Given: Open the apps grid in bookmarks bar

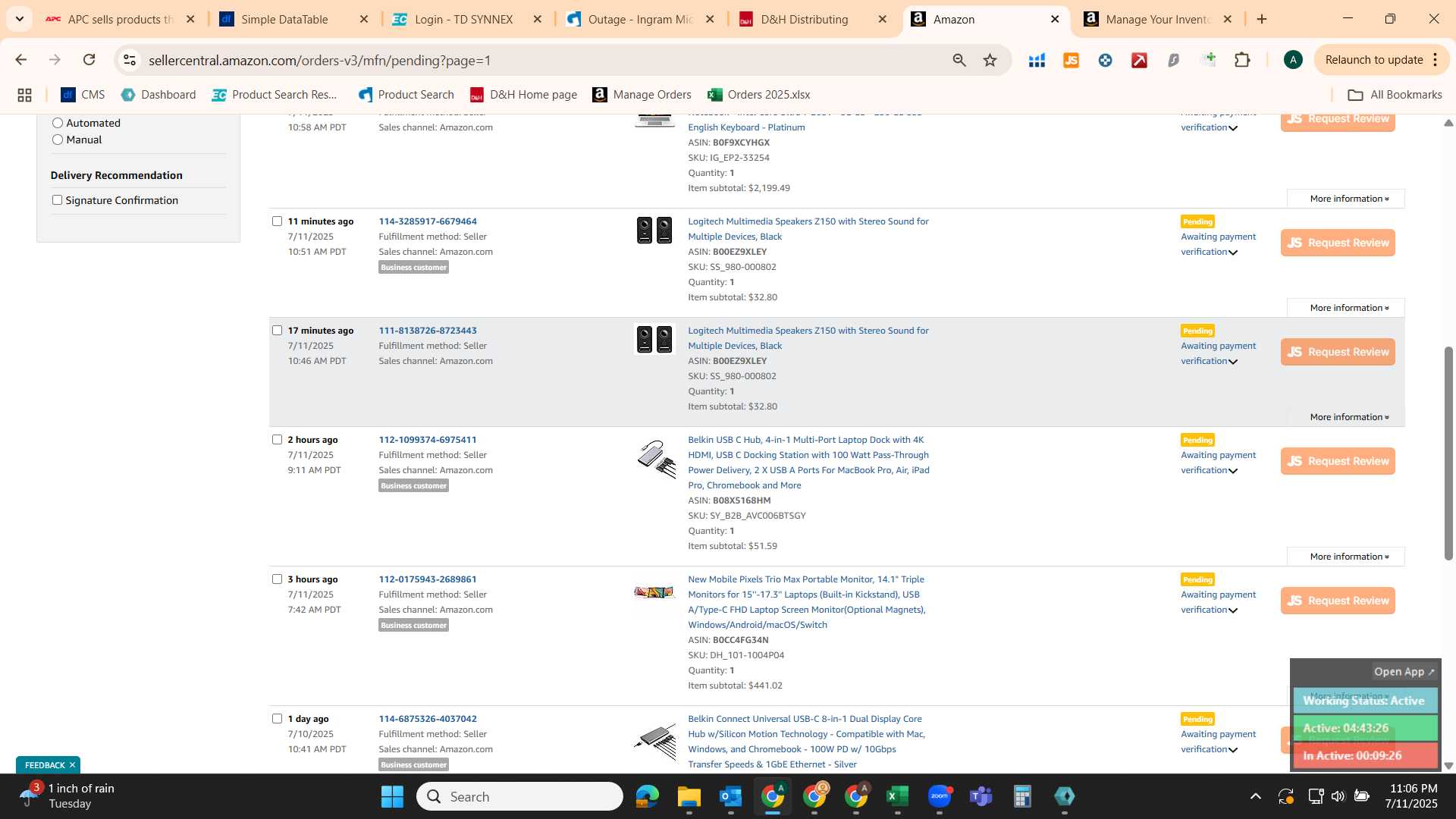Looking at the screenshot, I should [x=24, y=95].
